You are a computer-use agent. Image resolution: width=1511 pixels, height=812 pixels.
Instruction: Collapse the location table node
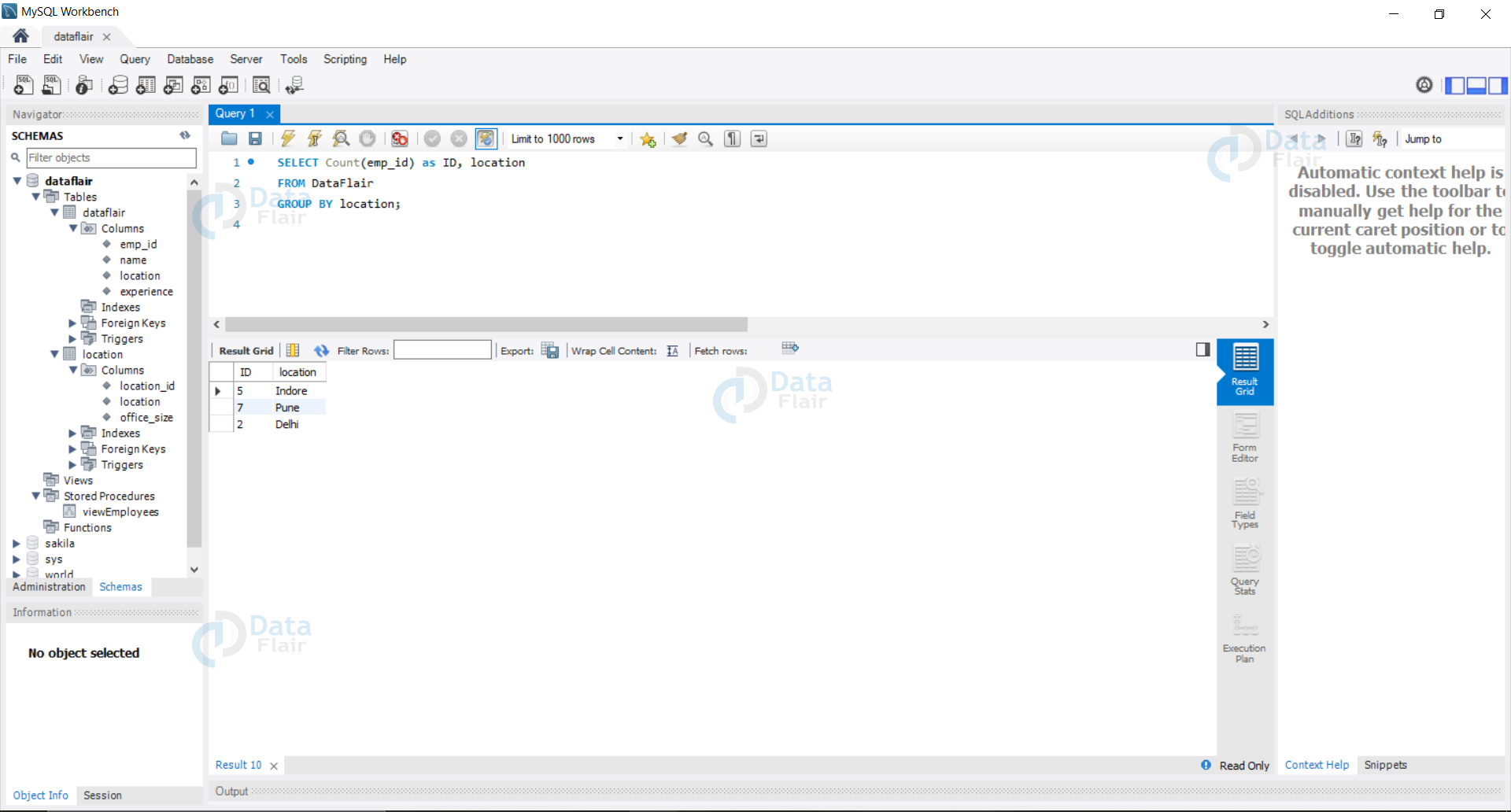pos(54,354)
